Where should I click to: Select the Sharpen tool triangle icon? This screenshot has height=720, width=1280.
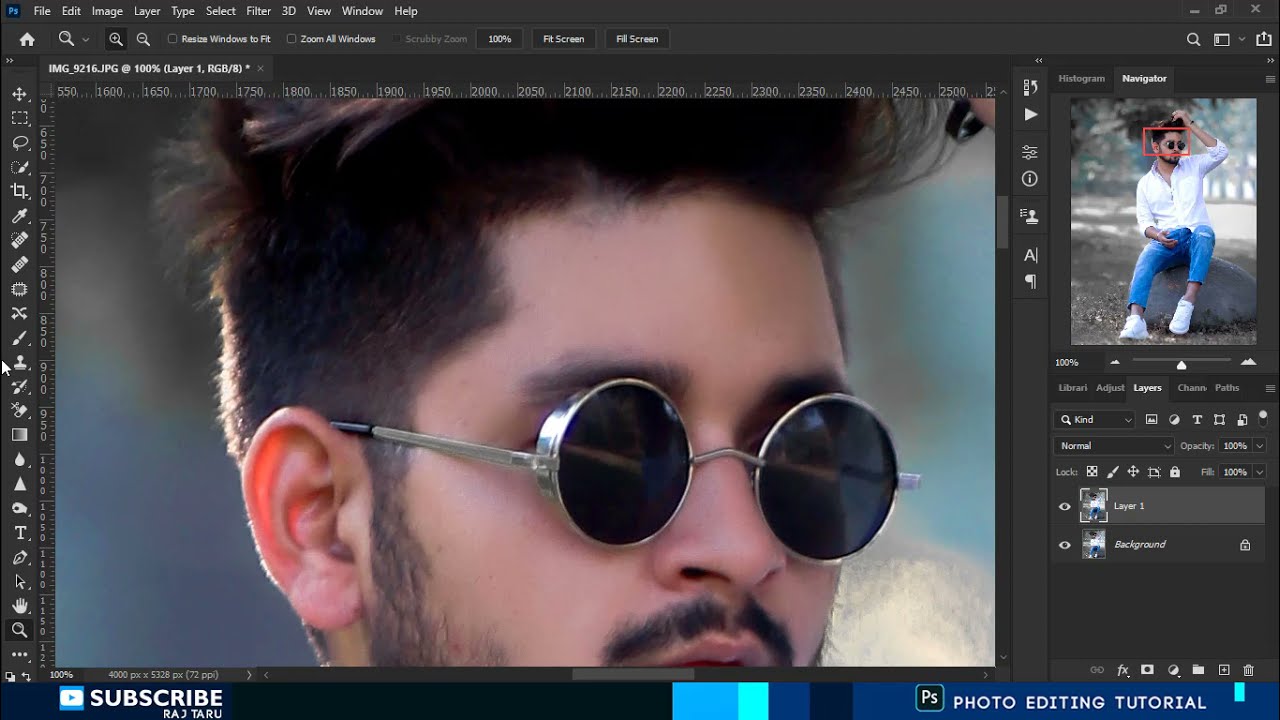click(19, 484)
